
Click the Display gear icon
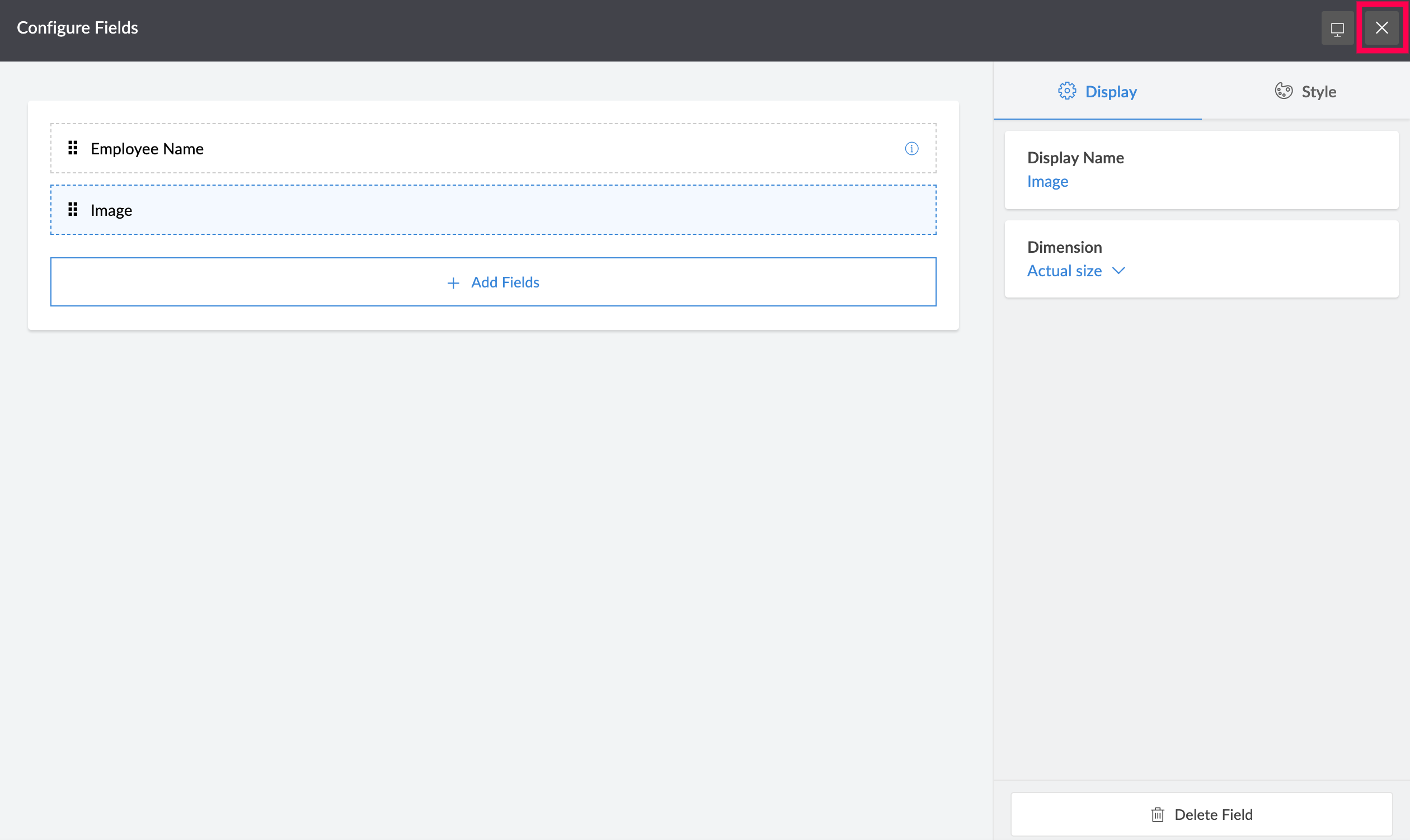pos(1067,91)
